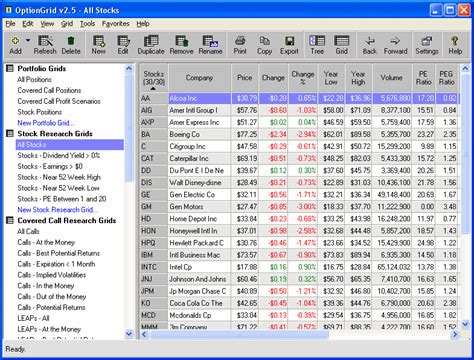Click the Portfolio Grids section icon
The height and width of the screenshot is (360, 474).
click(10, 69)
